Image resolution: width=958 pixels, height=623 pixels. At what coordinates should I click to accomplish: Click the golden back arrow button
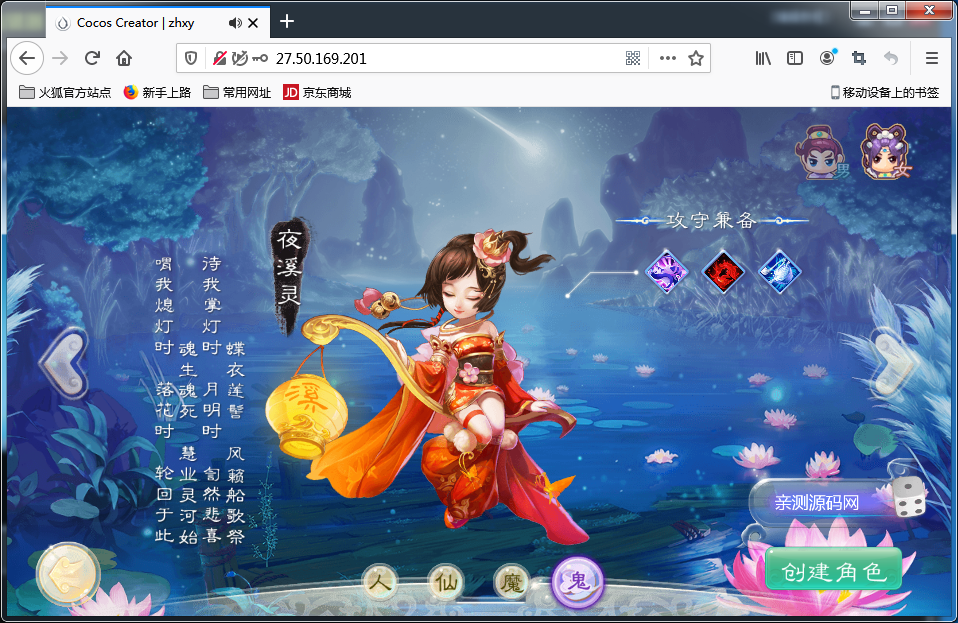(67, 574)
